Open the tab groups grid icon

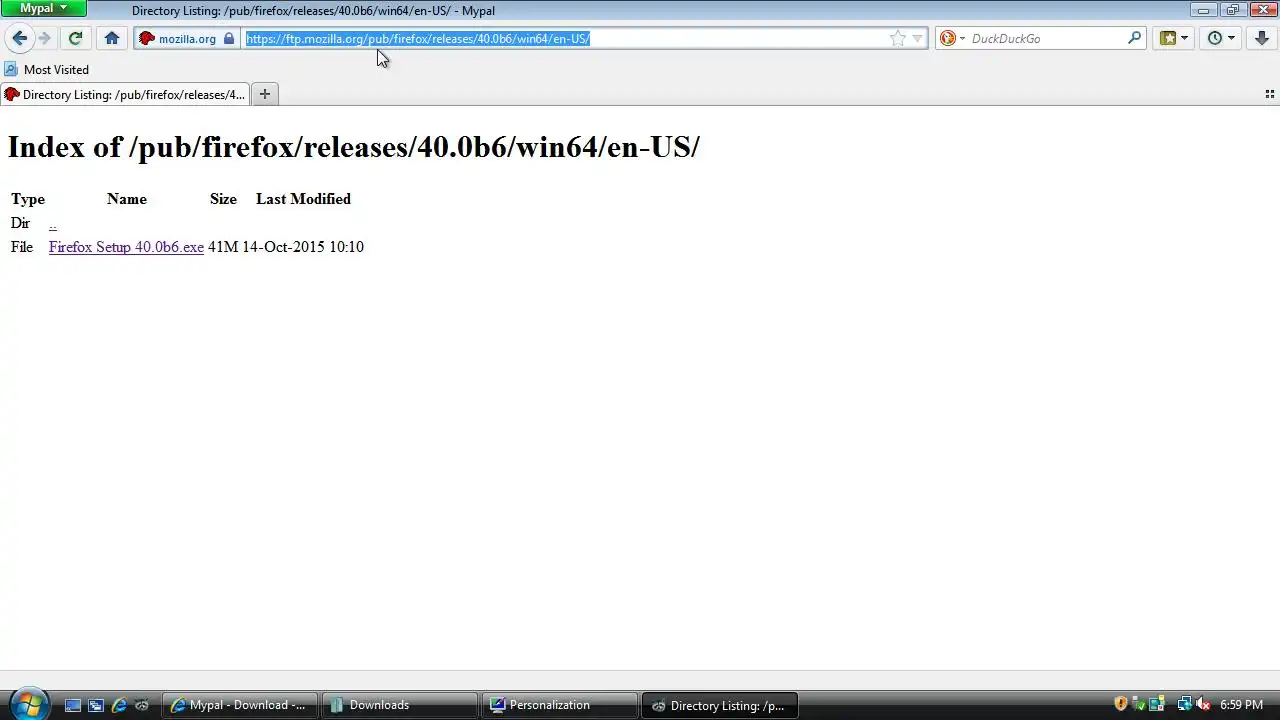[1269, 94]
